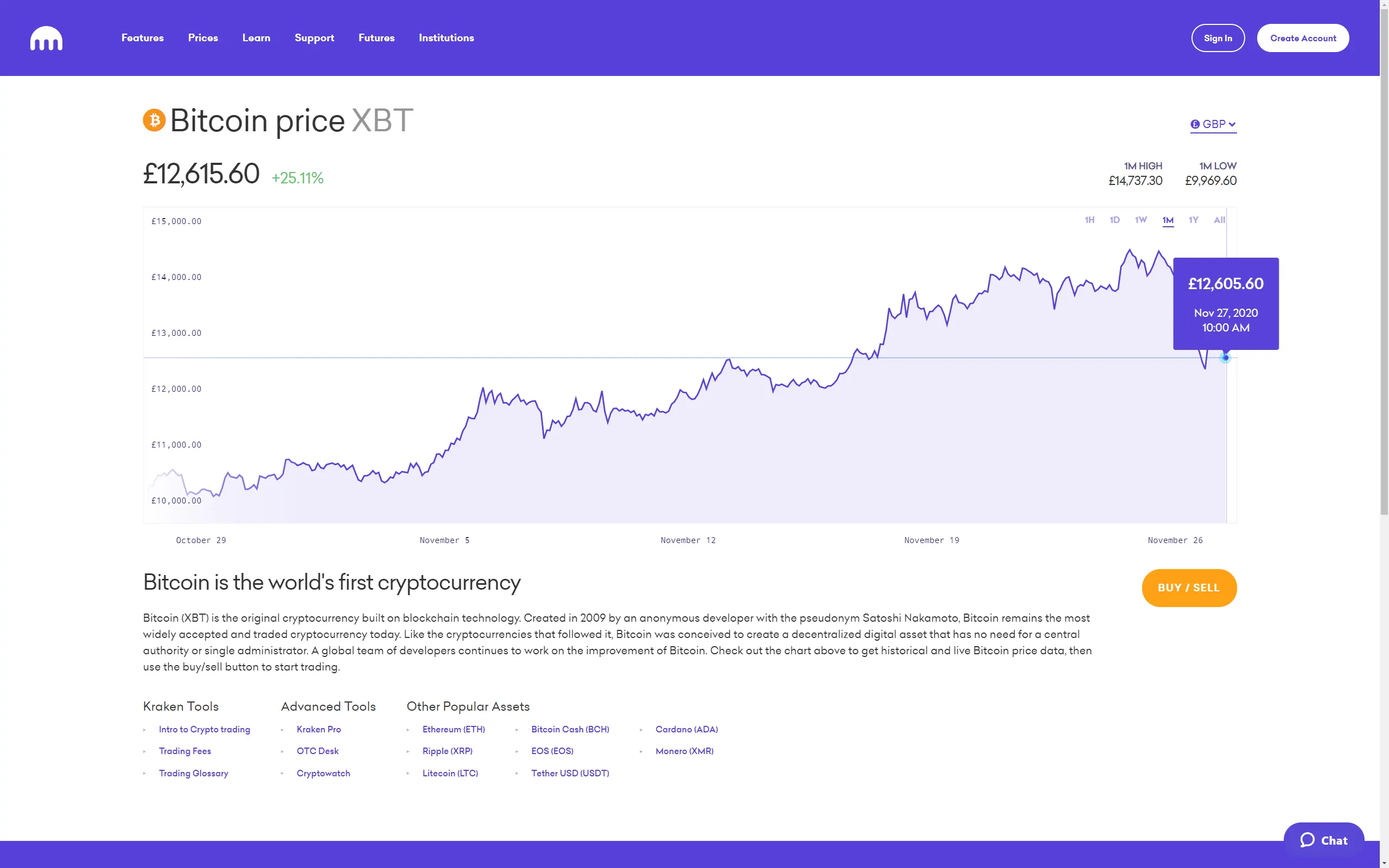Click the arrow icon before Ethereum (ETH)
1389x868 pixels.
click(x=409, y=729)
